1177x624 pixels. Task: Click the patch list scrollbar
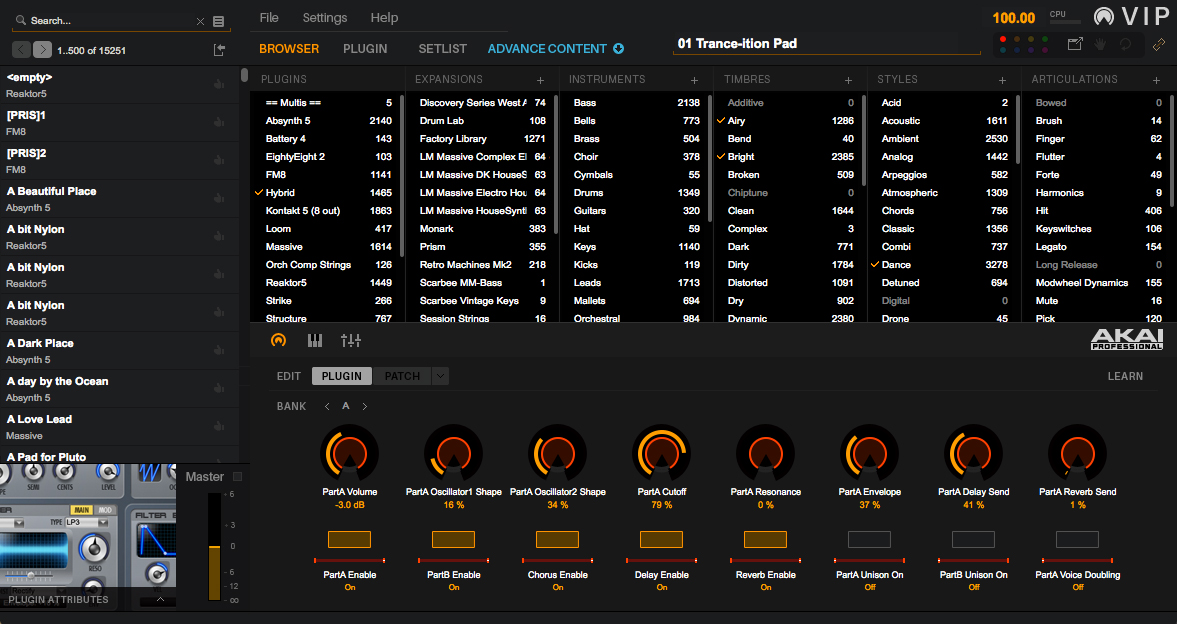244,75
